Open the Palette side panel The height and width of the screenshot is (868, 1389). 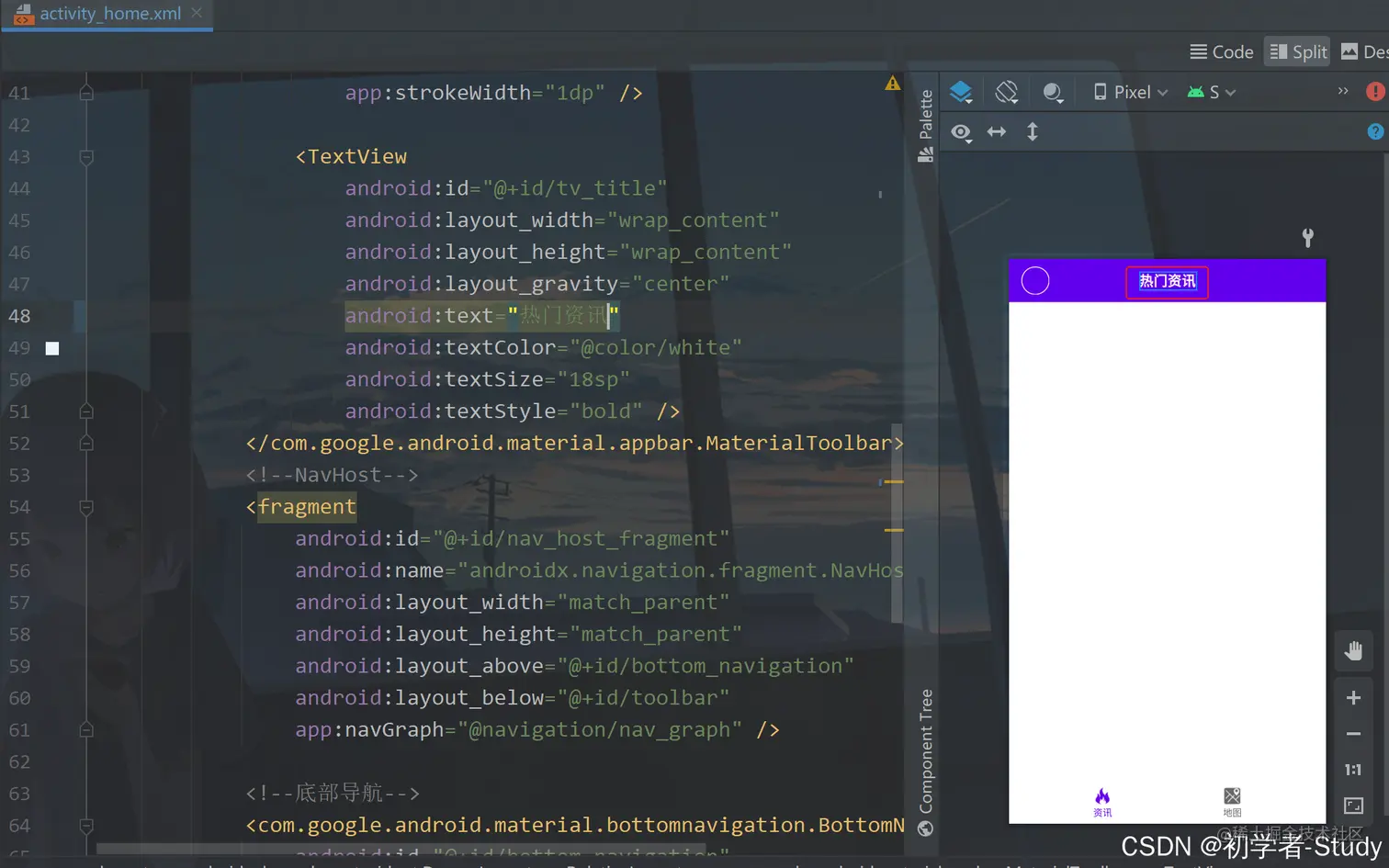(926, 125)
